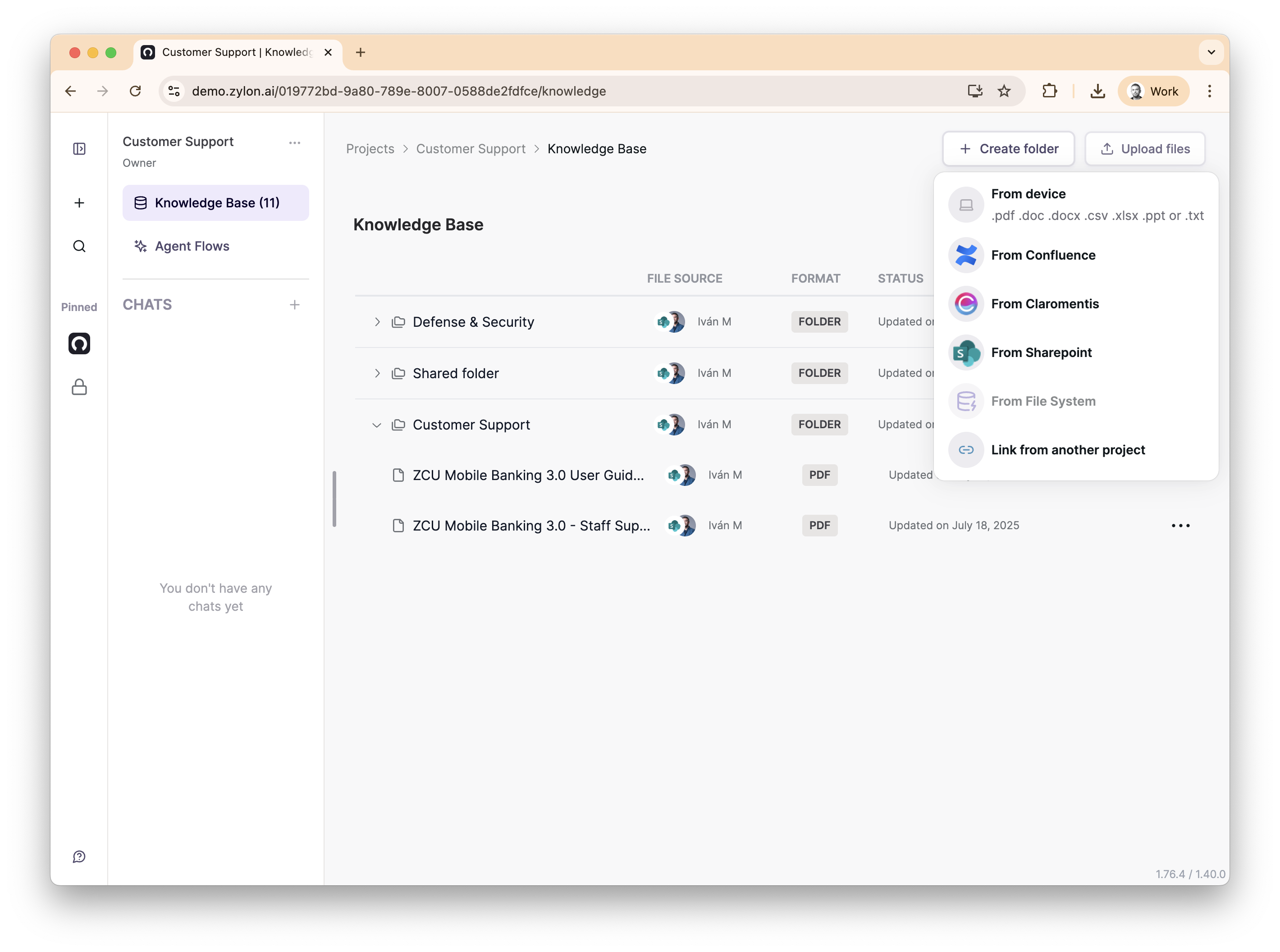This screenshot has width=1280, height=952.
Task: Collapse the Customer Support folder
Action: click(377, 425)
